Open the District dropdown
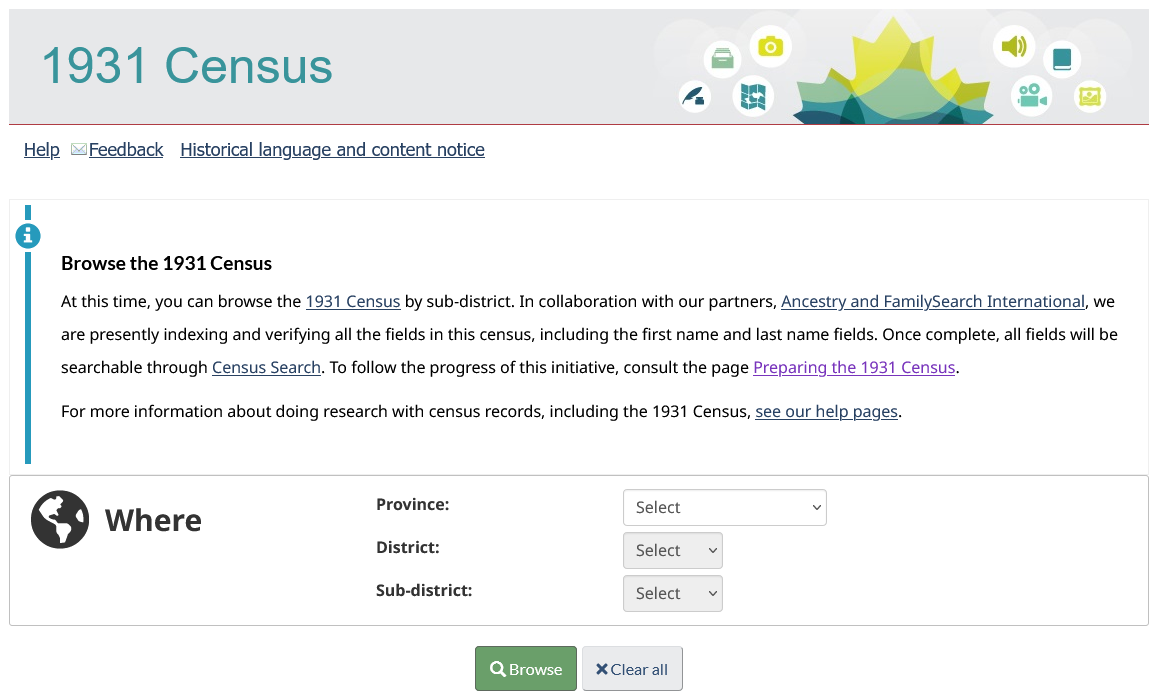 click(673, 550)
